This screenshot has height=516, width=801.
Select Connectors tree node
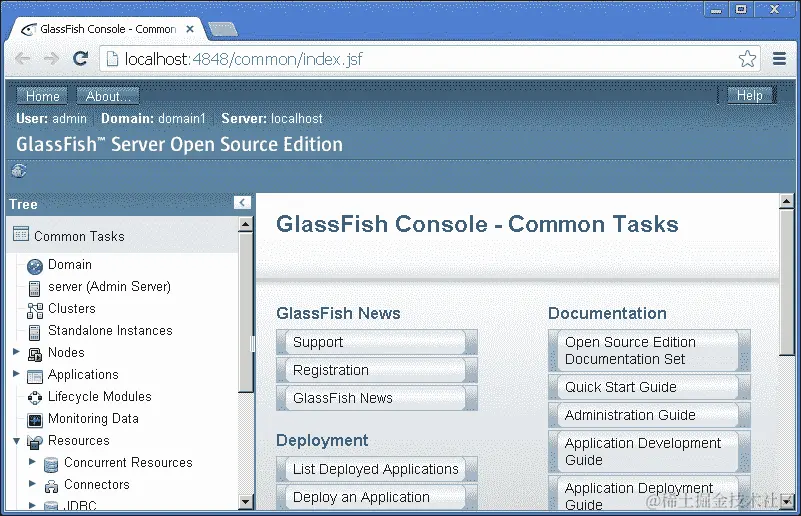coord(97,484)
